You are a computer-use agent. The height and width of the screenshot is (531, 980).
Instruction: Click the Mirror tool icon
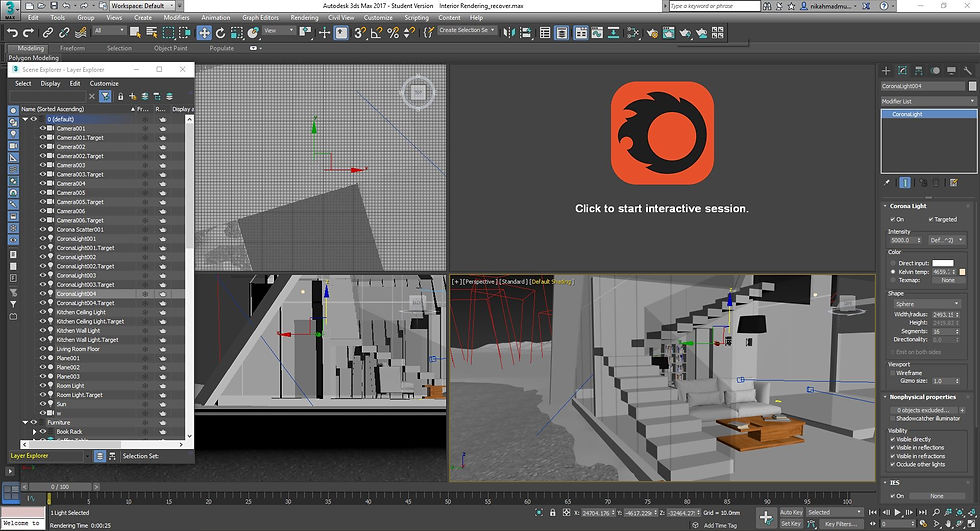point(509,32)
